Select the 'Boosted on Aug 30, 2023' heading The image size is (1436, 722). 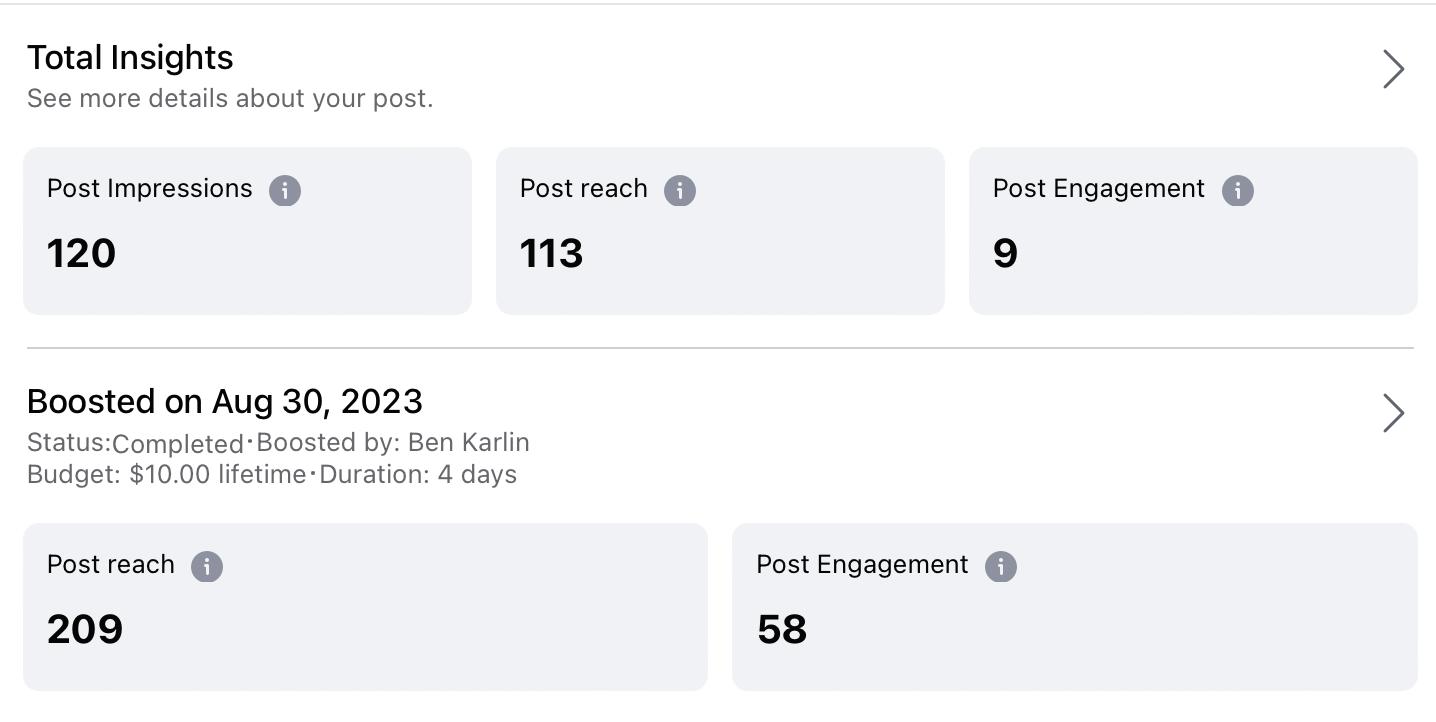[x=225, y=402]
